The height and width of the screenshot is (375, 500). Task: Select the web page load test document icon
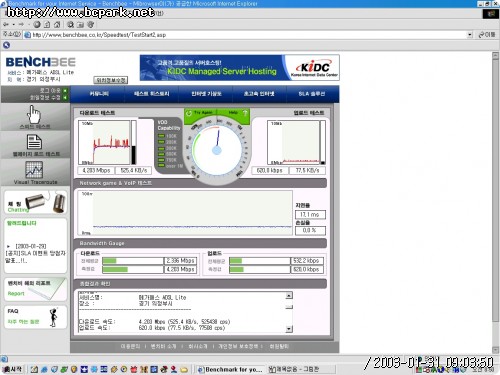click(x=34, y=142)
